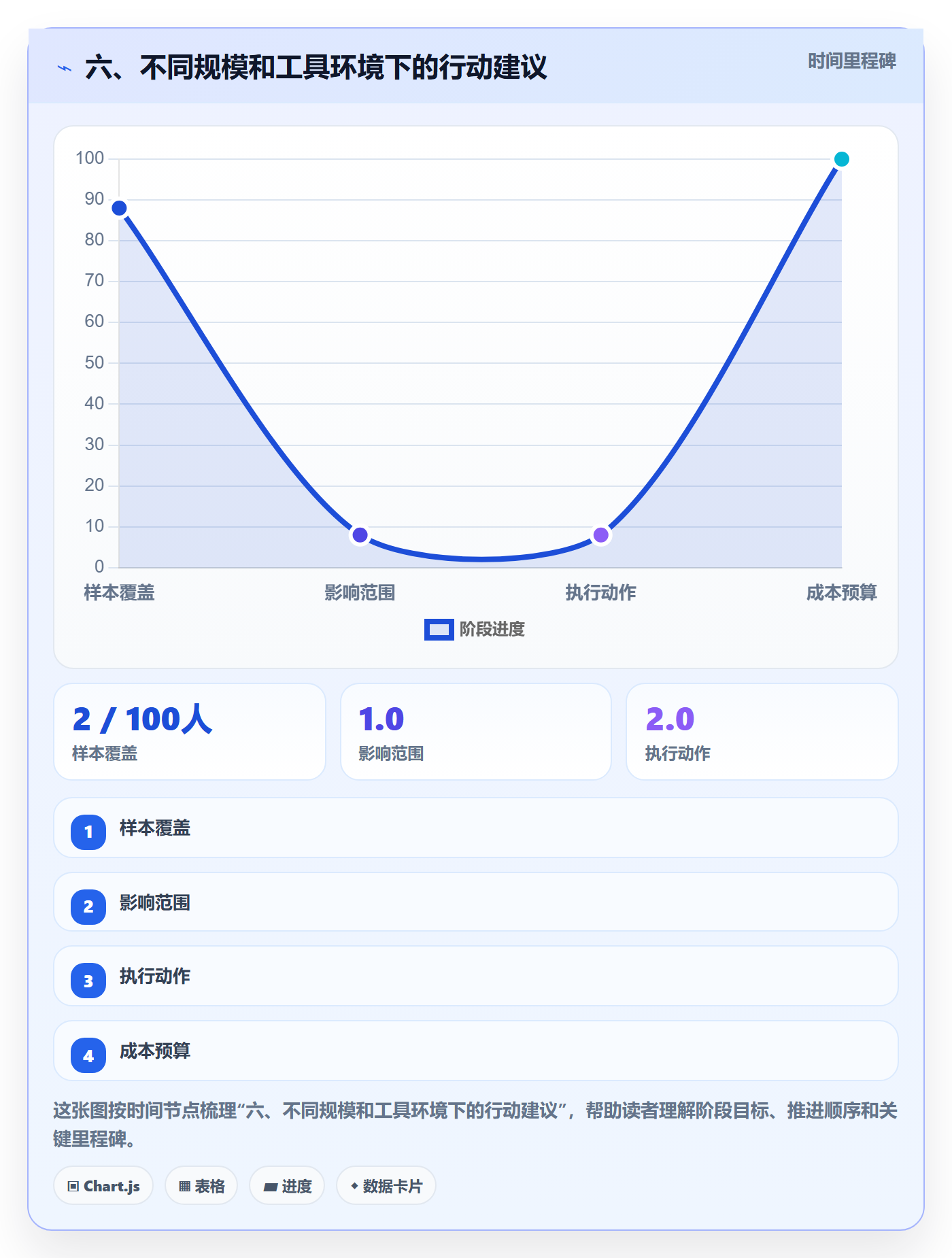
Task: Click the 影响范围 x-axis label
Action: coord(360,593)
